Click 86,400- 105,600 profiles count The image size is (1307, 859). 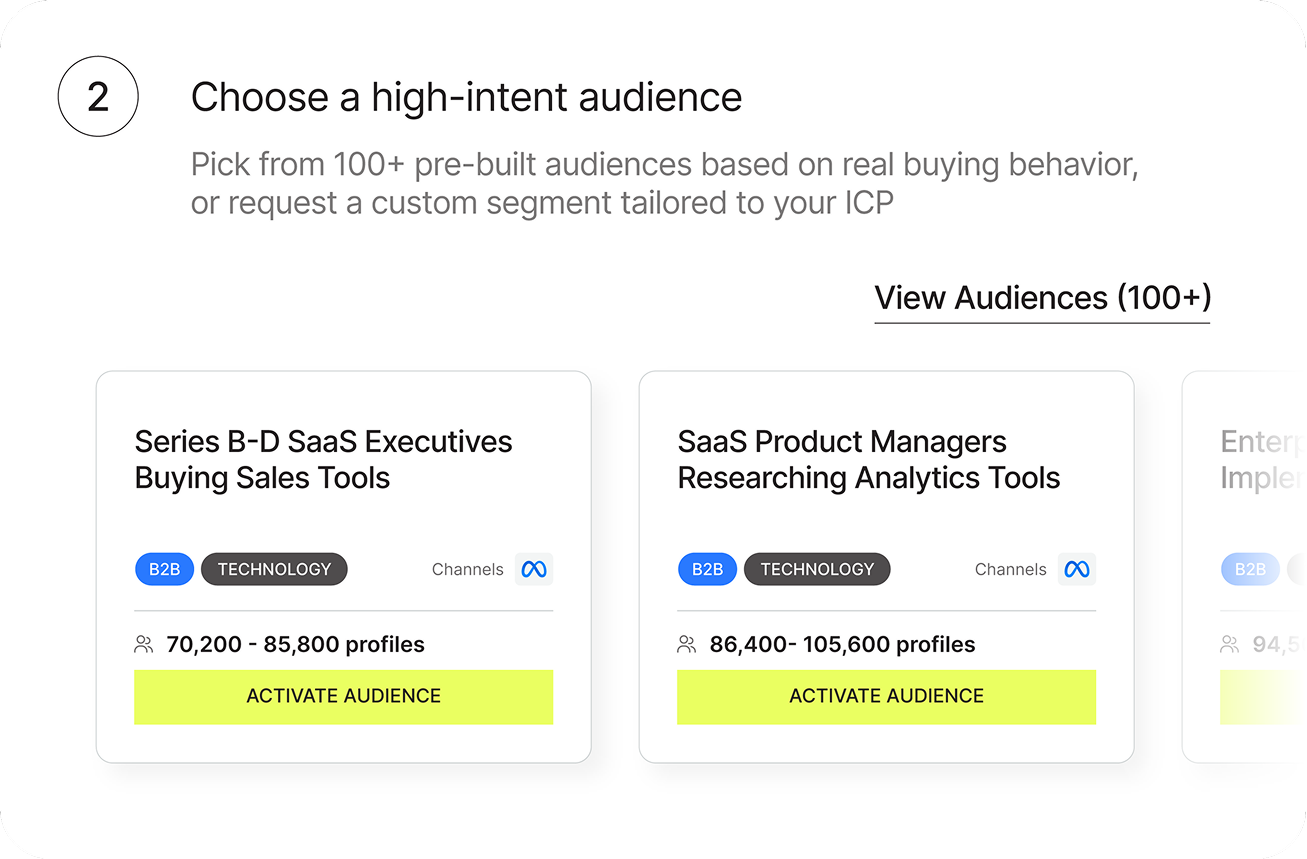click(842, 645)
